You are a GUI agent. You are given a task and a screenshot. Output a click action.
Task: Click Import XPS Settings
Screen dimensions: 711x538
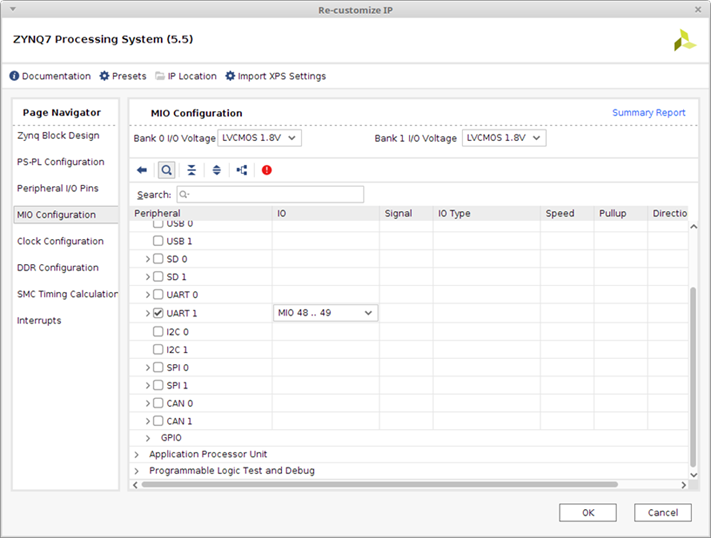click(x=275, y=76)
